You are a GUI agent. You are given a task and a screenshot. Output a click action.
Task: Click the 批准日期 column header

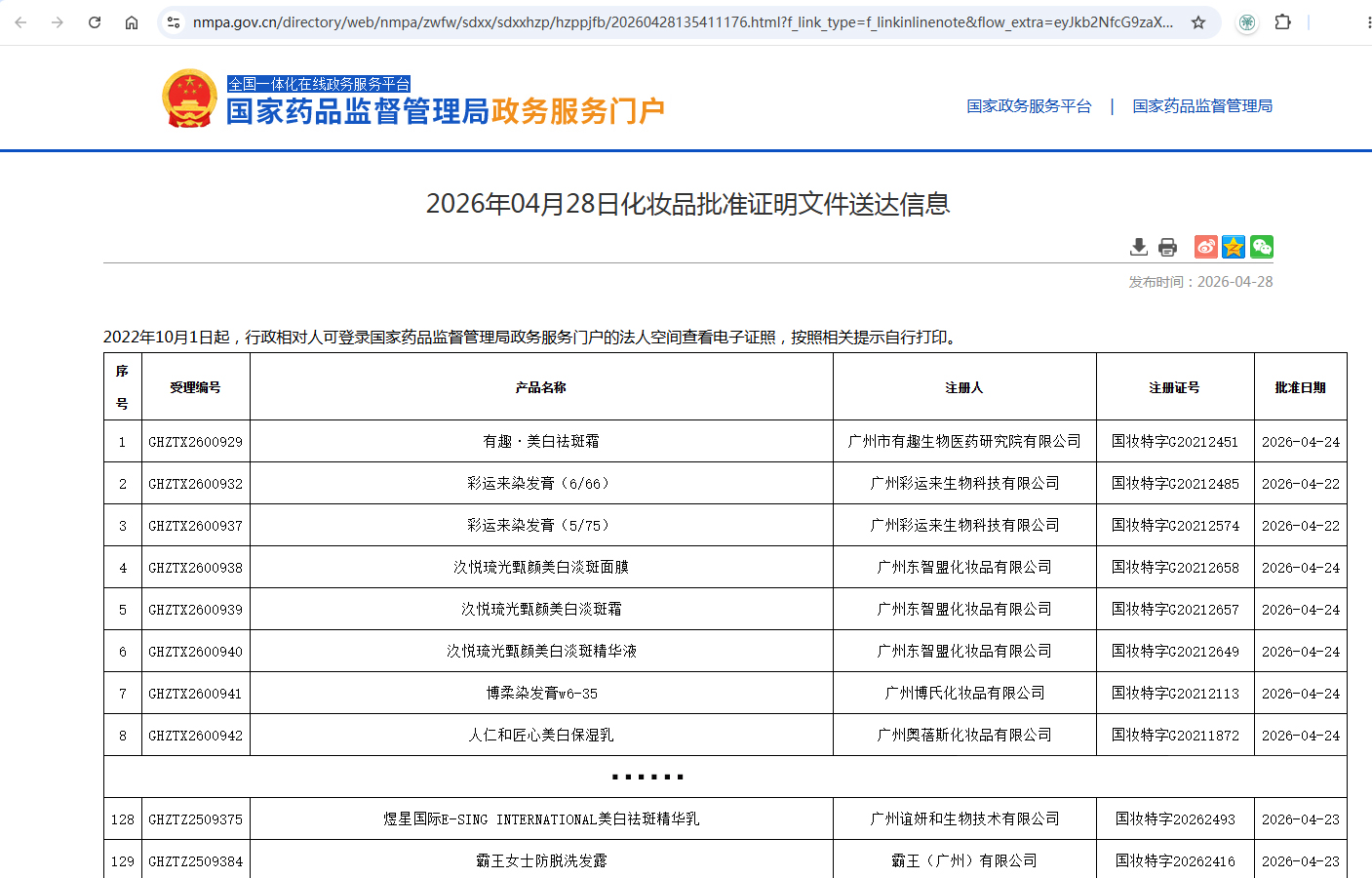(x=1301, y=387)
